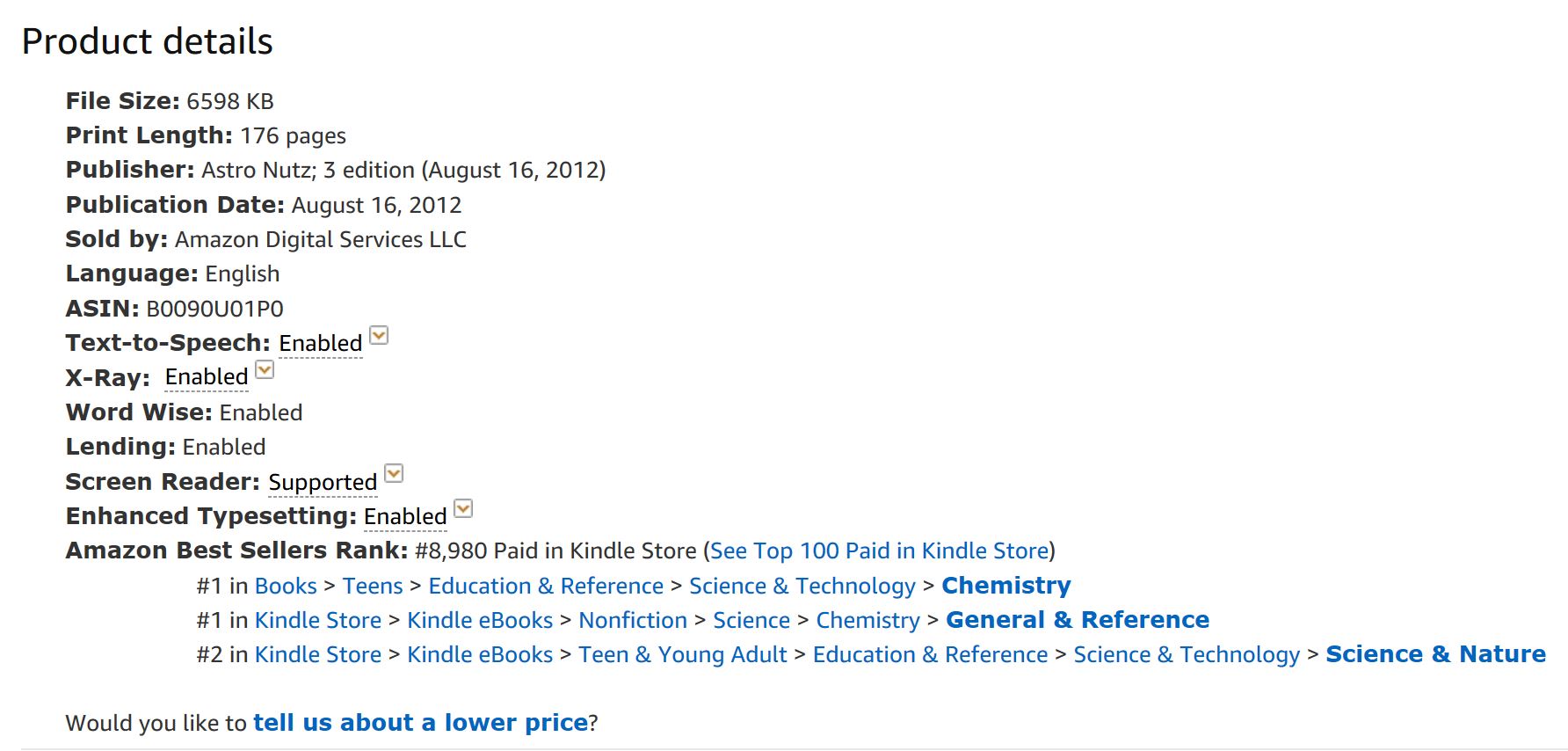
Task: Expand the Text-to-Speech info dropdown arrow
Action: tap(379, 336)
